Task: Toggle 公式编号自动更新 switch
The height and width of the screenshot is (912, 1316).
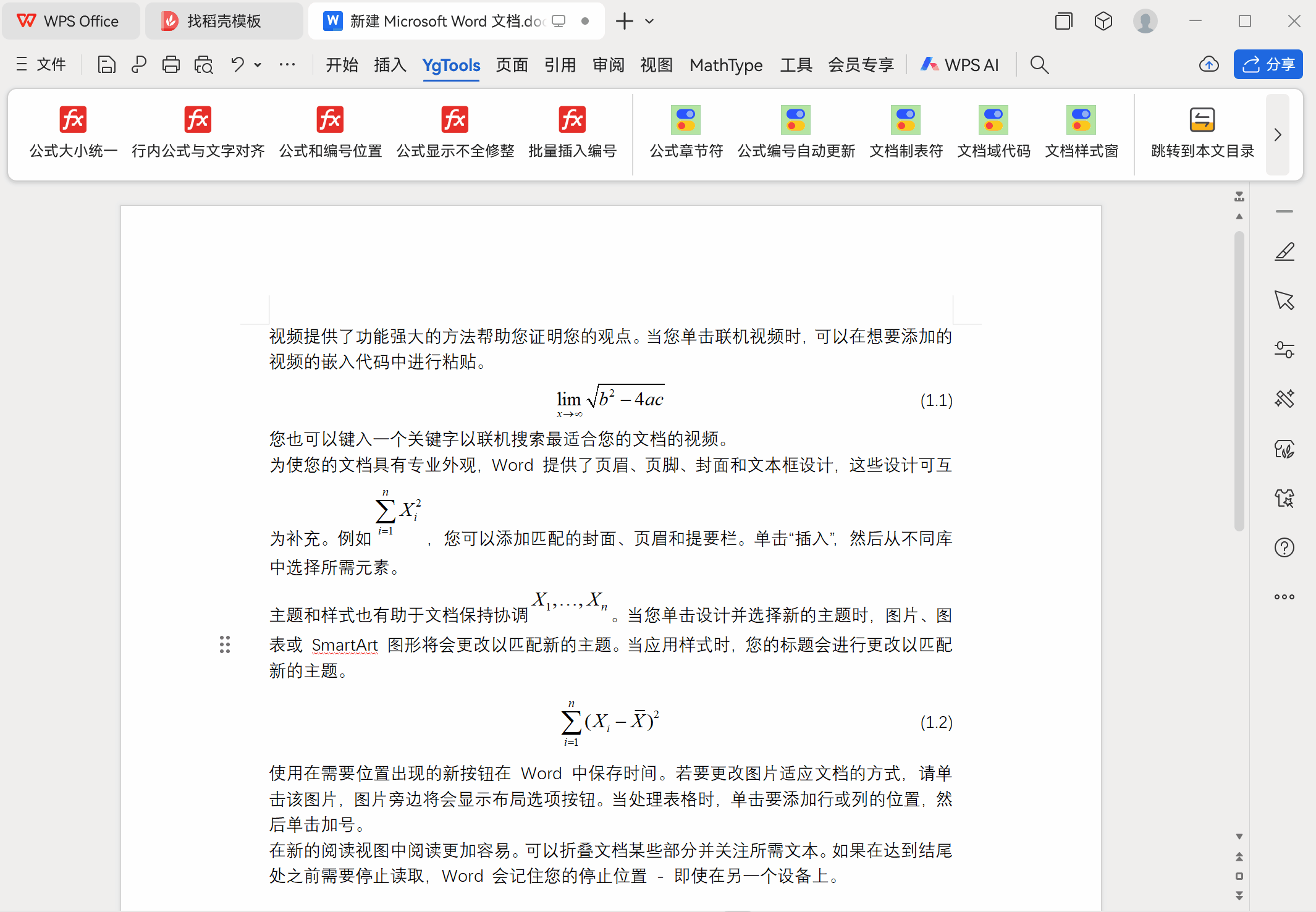Action: click(x=796, y=120)
